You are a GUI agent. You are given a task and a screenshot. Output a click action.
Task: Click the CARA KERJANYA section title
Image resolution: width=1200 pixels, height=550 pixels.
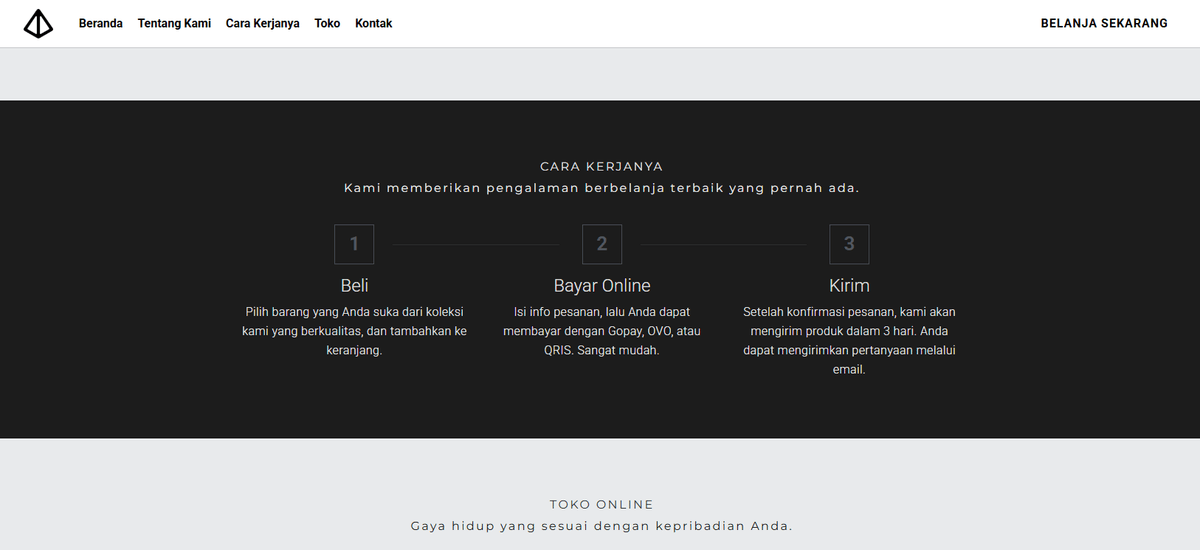tap(601, 167)
